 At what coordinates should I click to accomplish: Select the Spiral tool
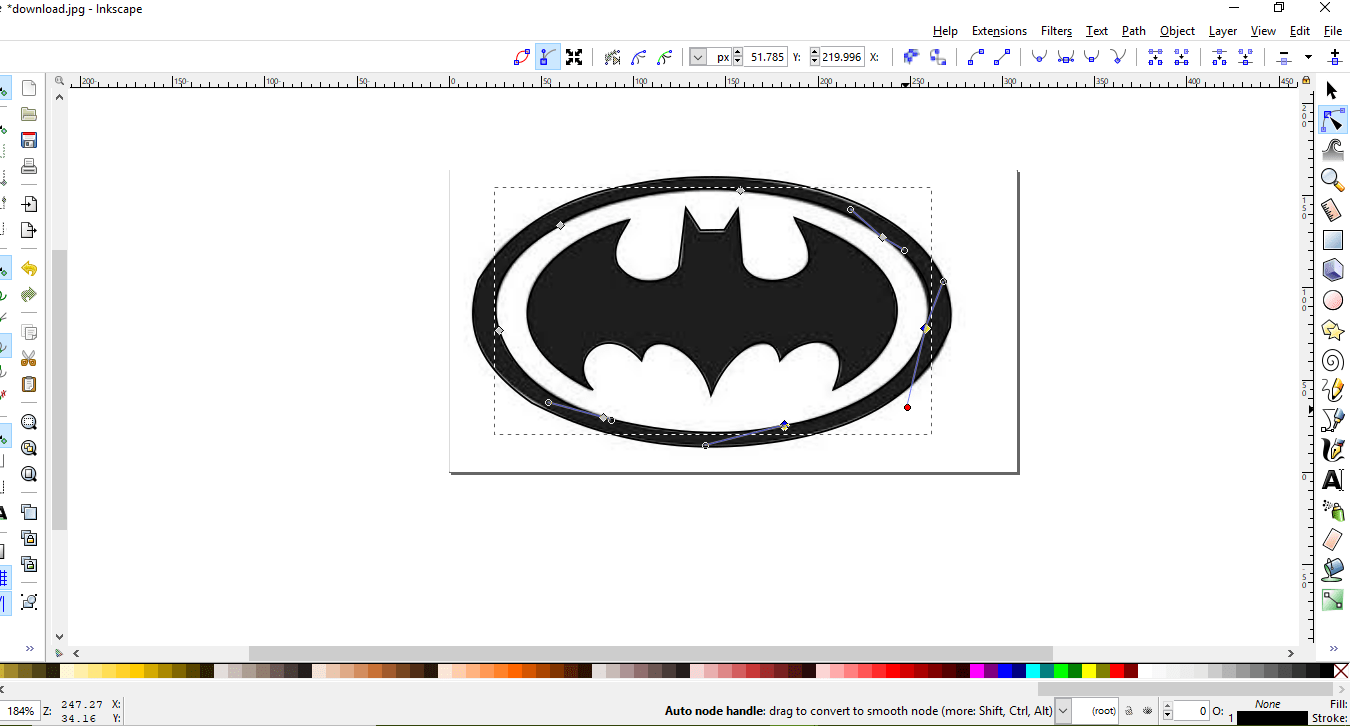pos(1332,360)
